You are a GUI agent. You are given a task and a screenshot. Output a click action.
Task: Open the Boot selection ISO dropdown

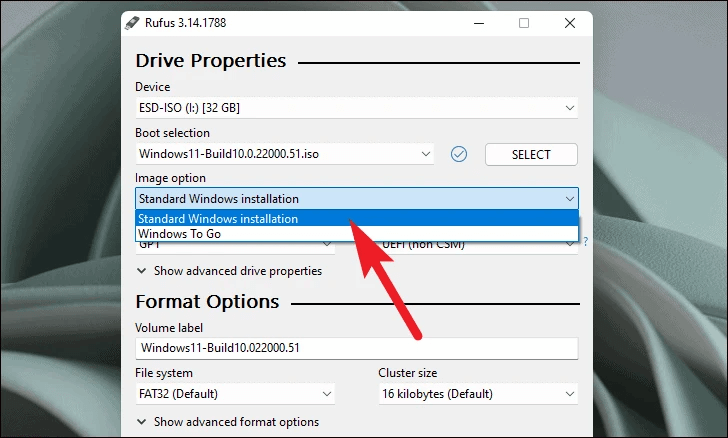(285, 154)
